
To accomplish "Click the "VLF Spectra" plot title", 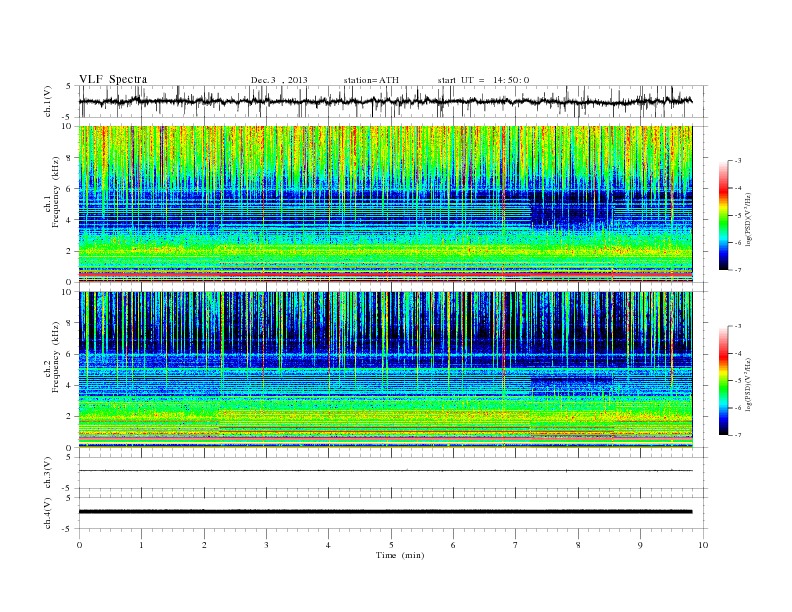I will 113,79.
